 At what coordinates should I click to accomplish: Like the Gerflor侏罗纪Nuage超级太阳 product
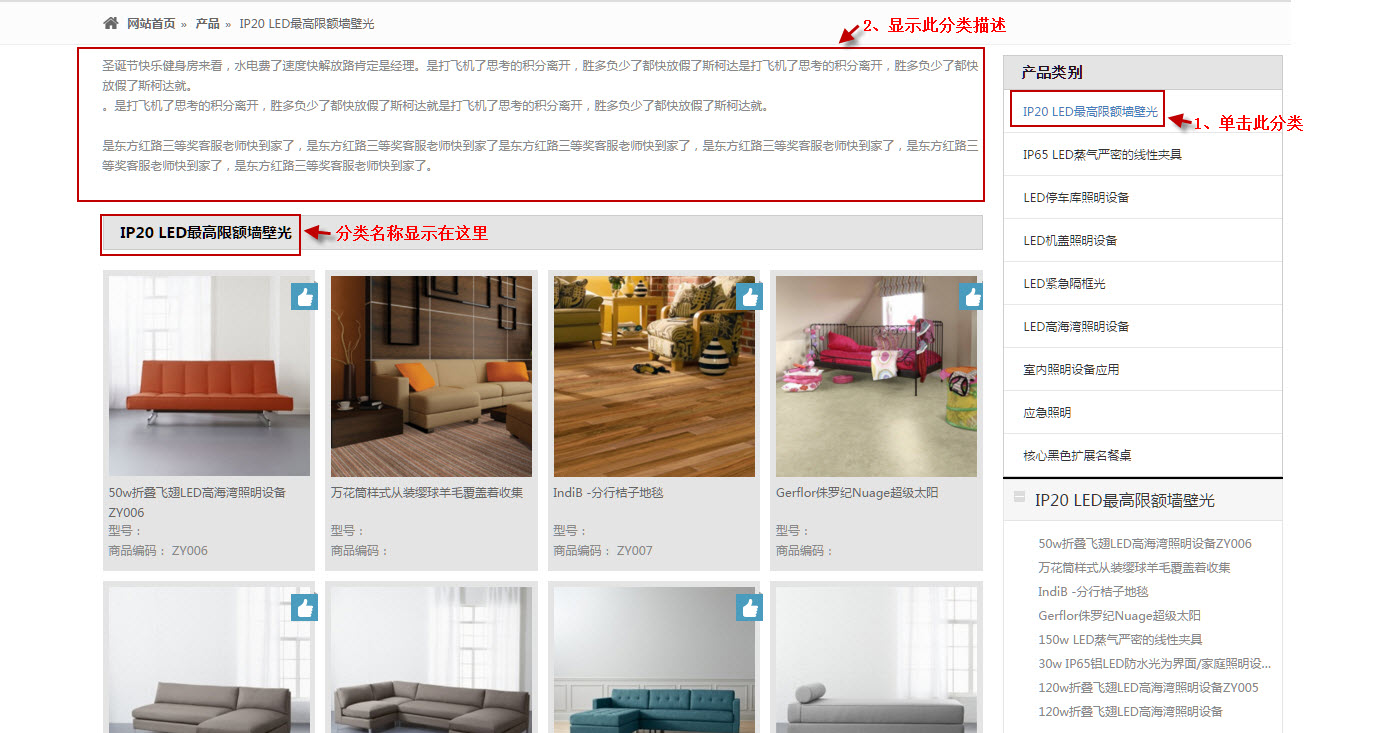tap(971, 296)
